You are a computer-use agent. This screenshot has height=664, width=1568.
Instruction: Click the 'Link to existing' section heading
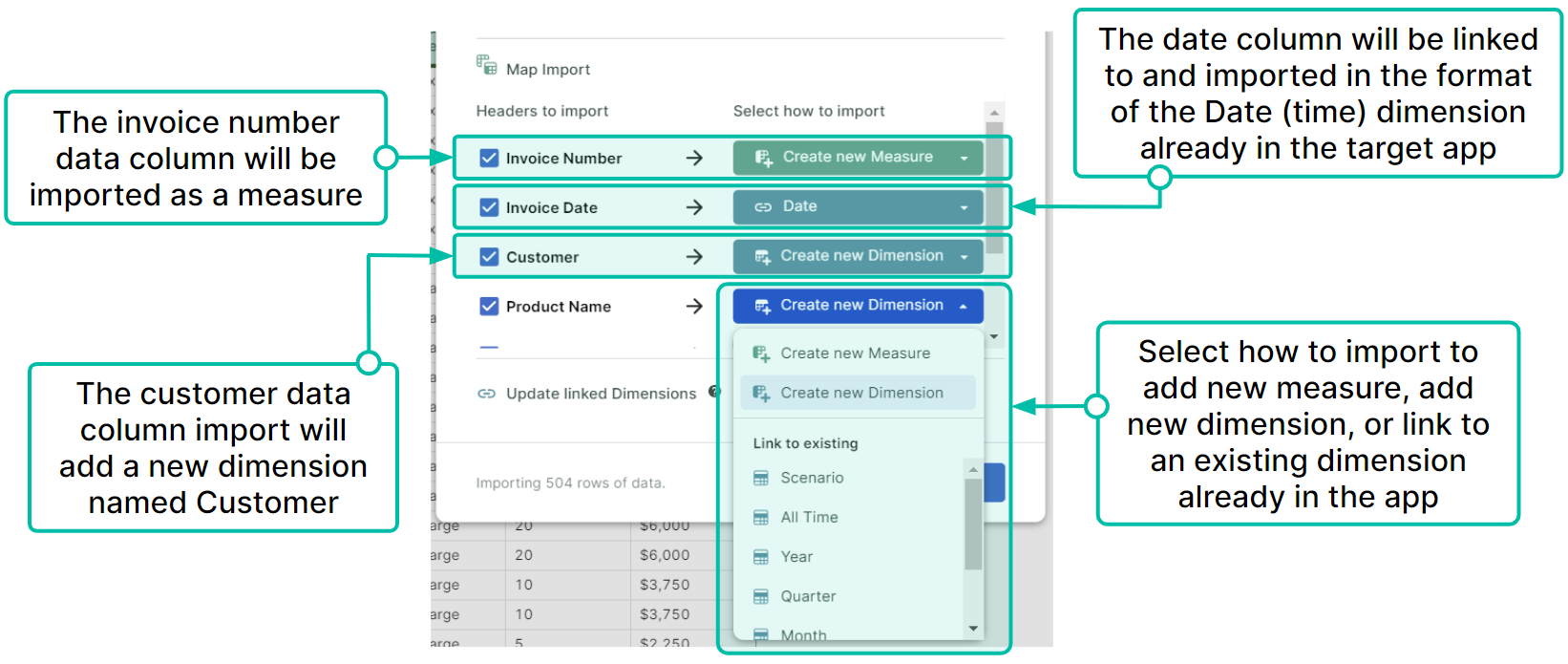[x=805, y=443]
